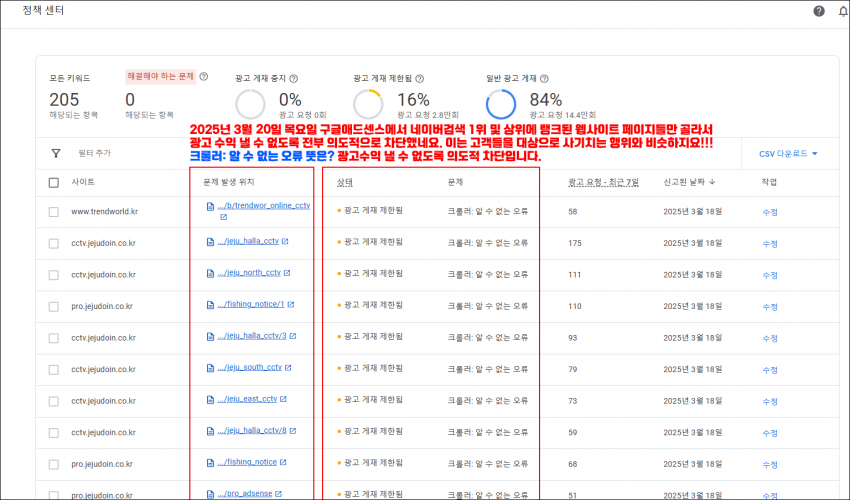Viewport: 850px width, 500px height.
Task: Select checkbox for pro.jejudoin.co.kr fishing_notice/1 row
Action: tap(54, 307)
